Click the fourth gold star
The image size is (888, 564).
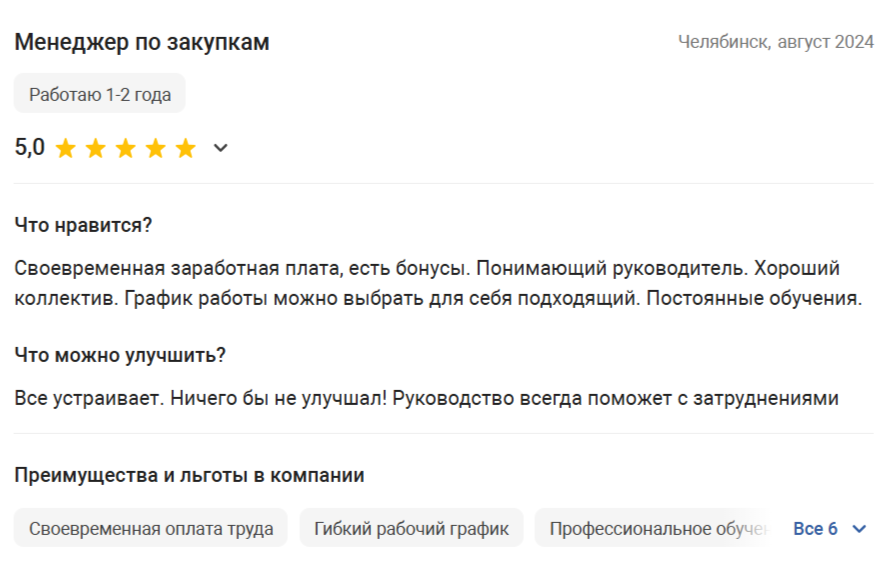coord(156,148)
